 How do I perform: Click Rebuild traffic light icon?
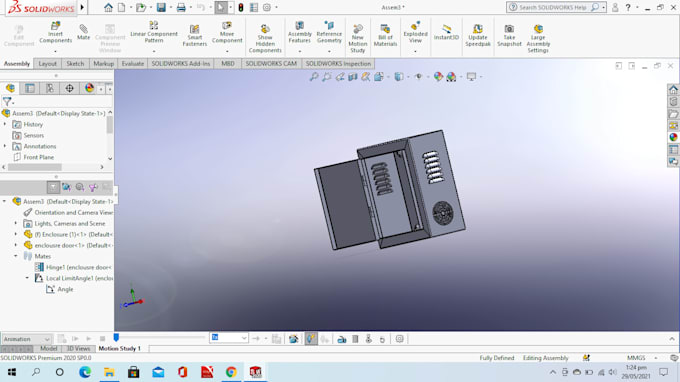[241, 7]
